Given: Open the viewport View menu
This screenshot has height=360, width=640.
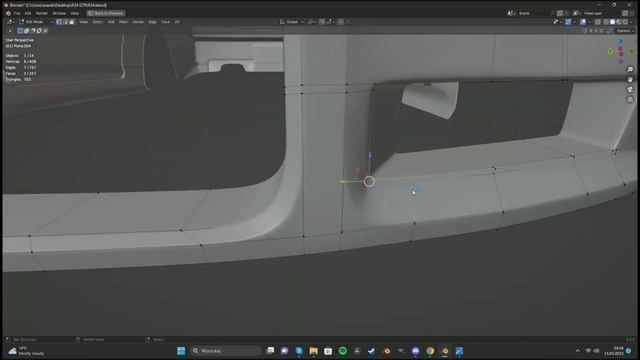Looking at the screenshot, I should [x=83, y=22].
